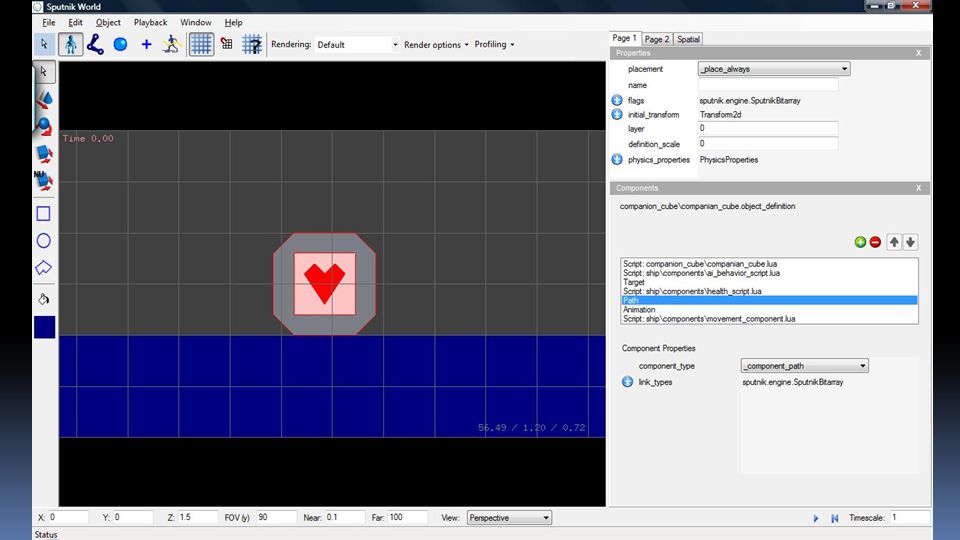Remove component with red minus
This screenshot has height=540, width=960.
(x=876, y=242)
